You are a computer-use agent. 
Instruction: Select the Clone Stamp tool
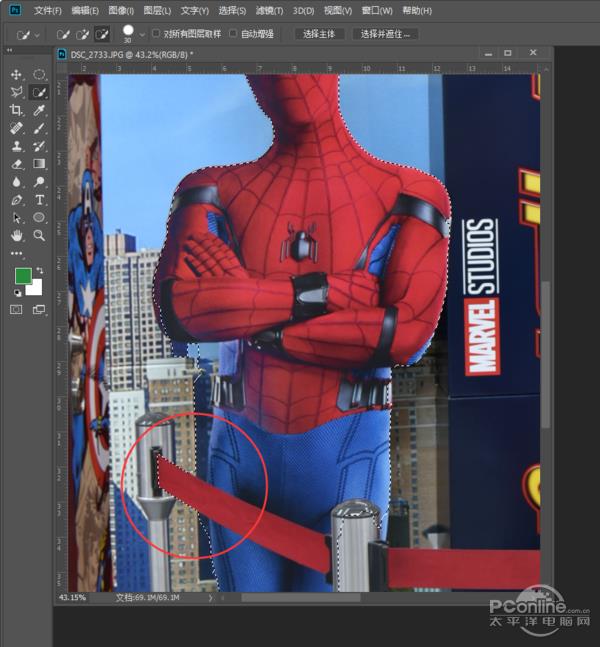16,146
